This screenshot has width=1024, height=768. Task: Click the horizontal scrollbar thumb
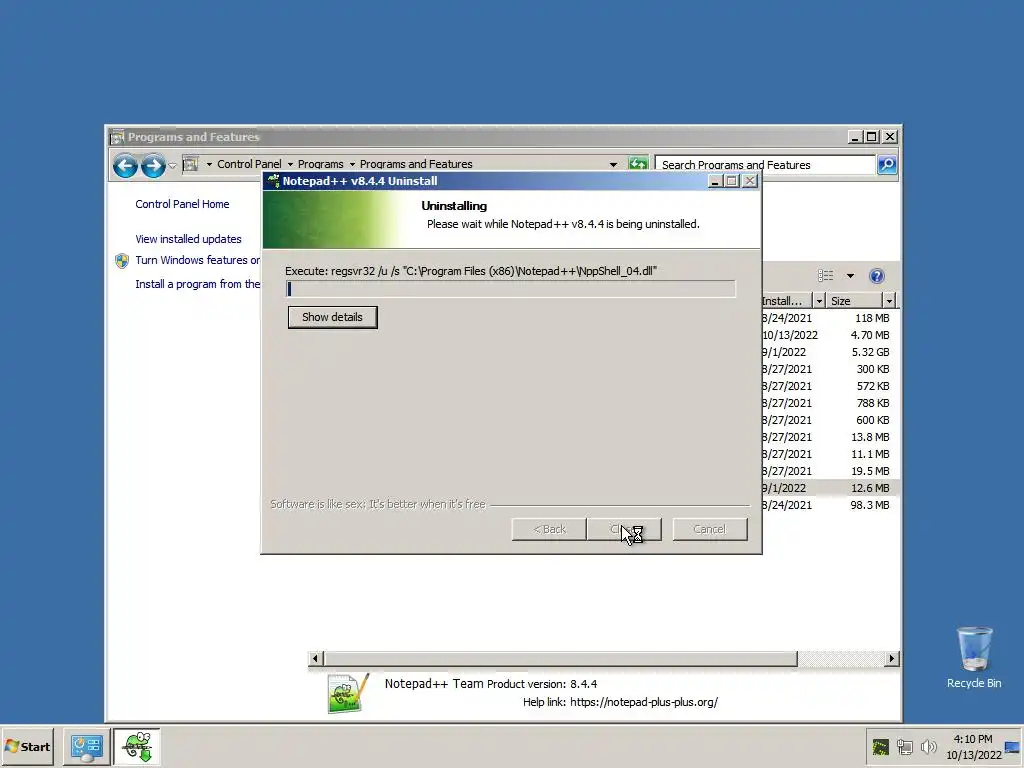[x=560, y=658]
